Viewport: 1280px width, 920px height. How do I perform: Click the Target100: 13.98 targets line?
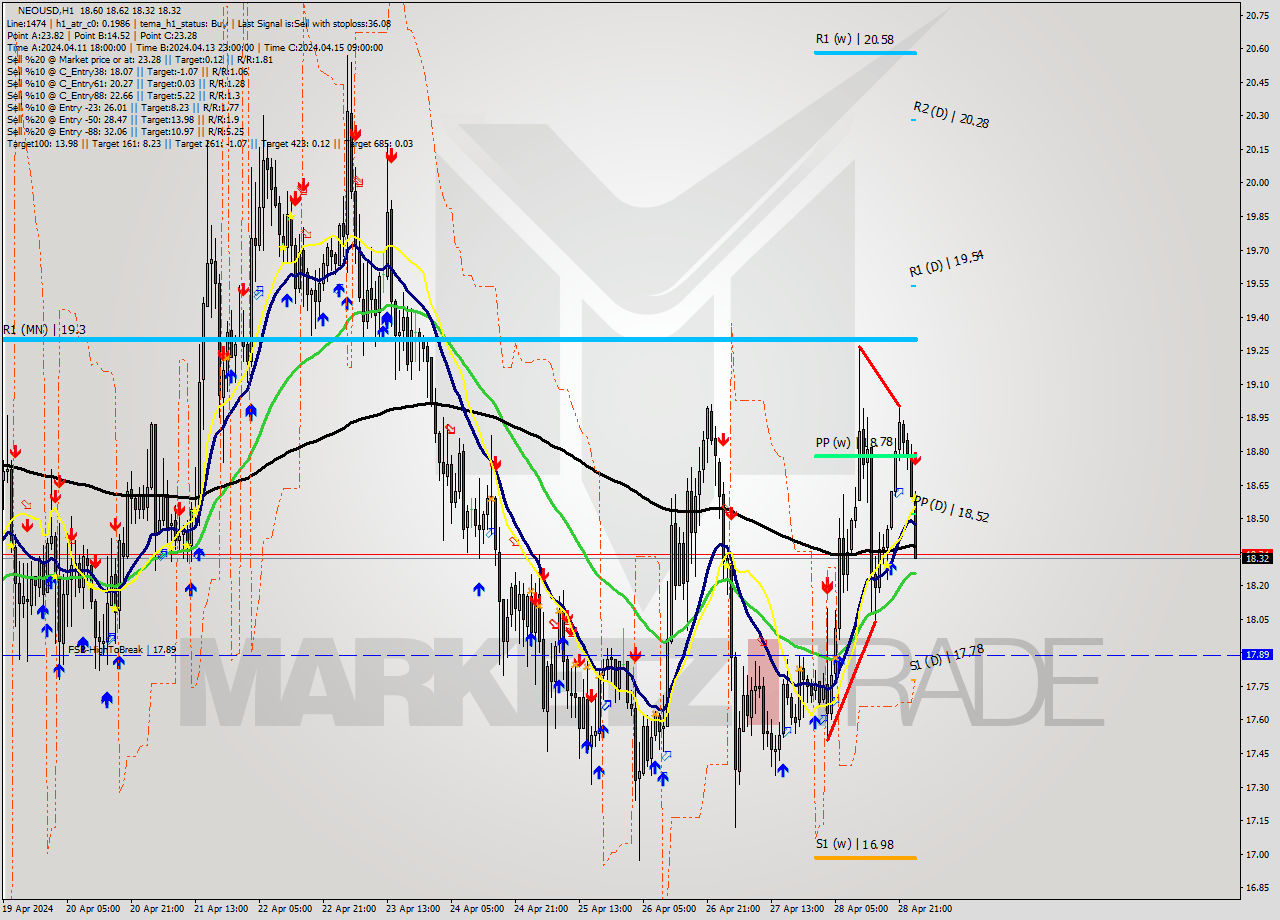209,143
